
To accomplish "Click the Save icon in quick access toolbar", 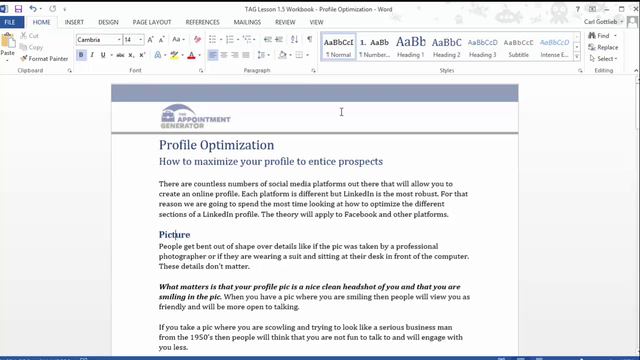I will [x=18, y=9].
